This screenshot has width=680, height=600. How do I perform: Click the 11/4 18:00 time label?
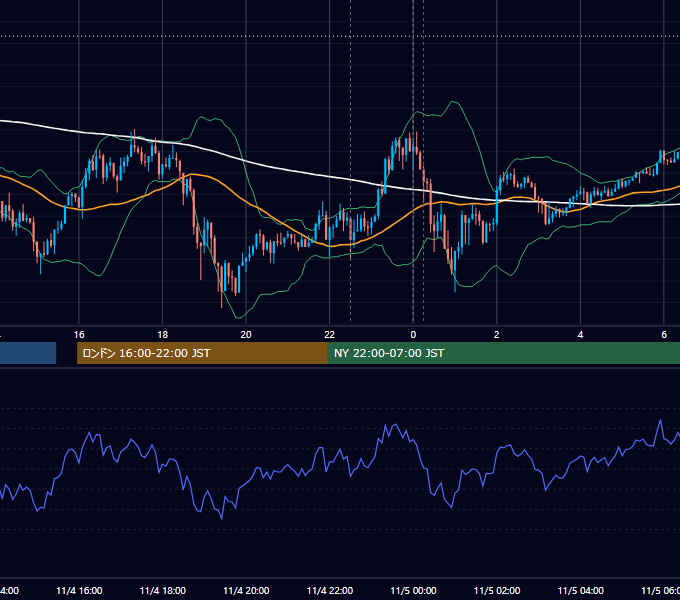coord(163,591)
